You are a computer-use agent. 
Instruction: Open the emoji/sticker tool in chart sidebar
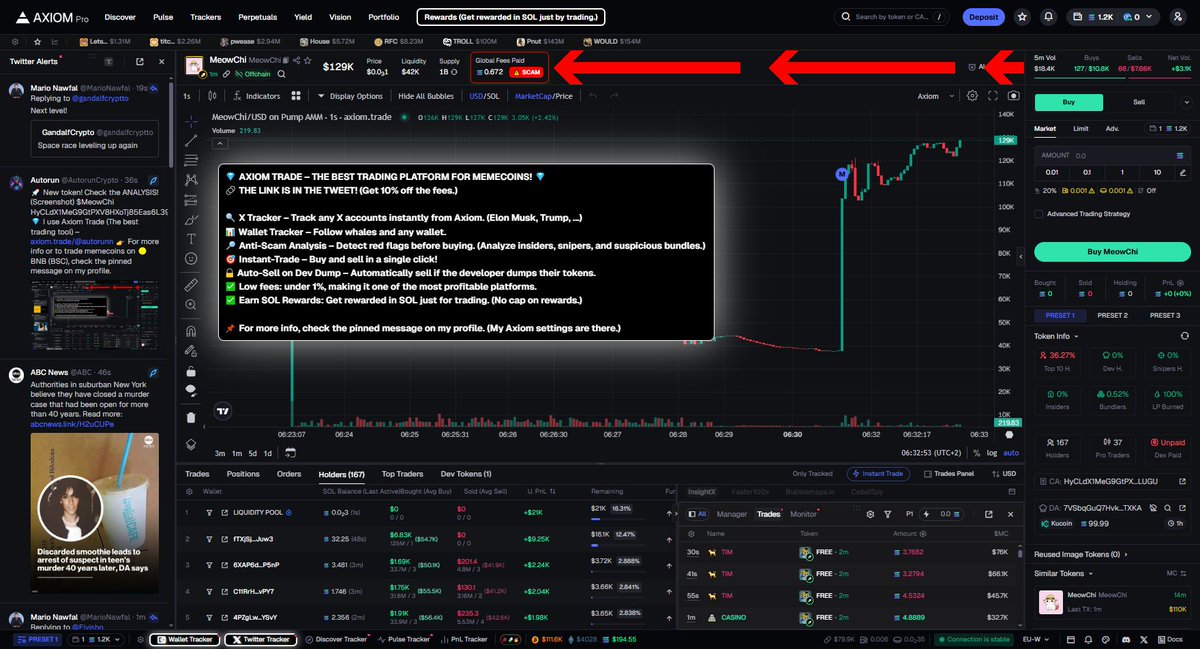[191, 260]
